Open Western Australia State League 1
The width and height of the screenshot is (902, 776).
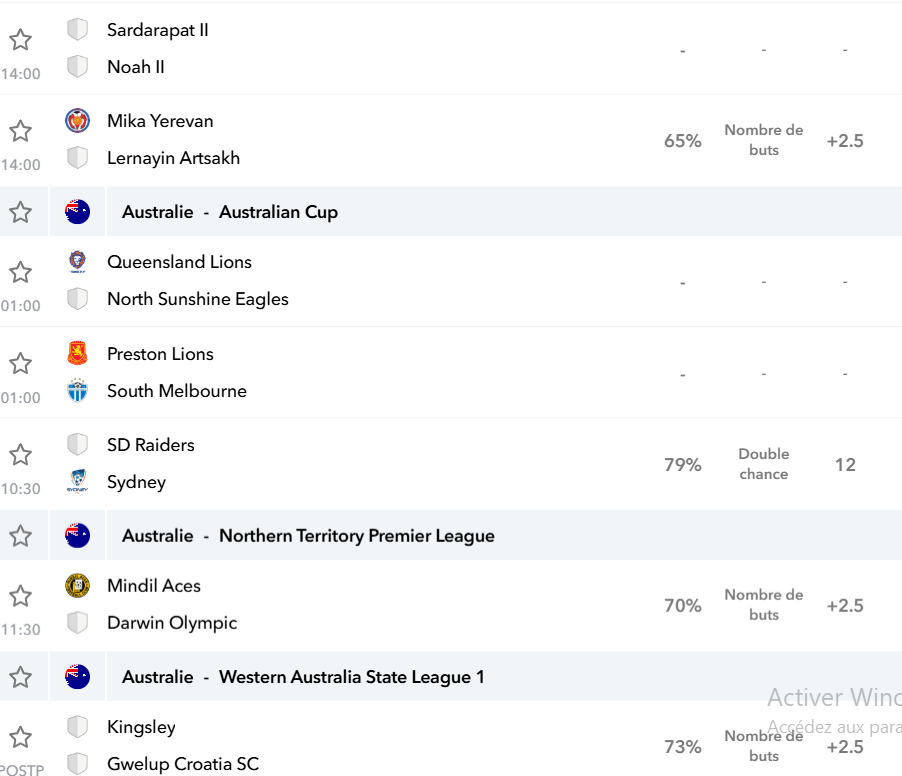point(351,677)
